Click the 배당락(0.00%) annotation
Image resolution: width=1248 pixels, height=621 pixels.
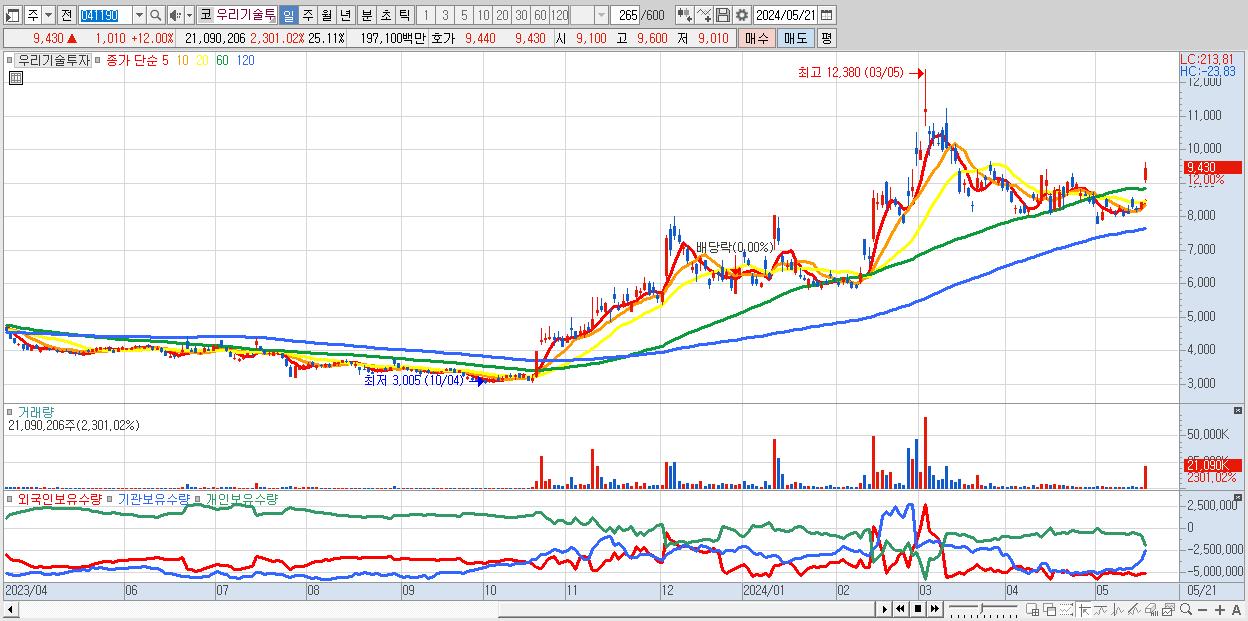coord(735,247)
